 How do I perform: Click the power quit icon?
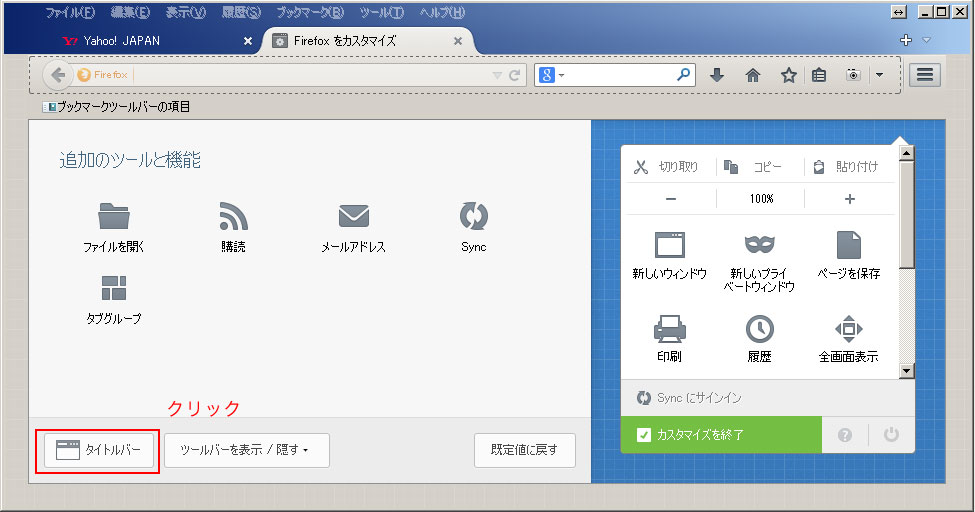[x=891, y=434]
